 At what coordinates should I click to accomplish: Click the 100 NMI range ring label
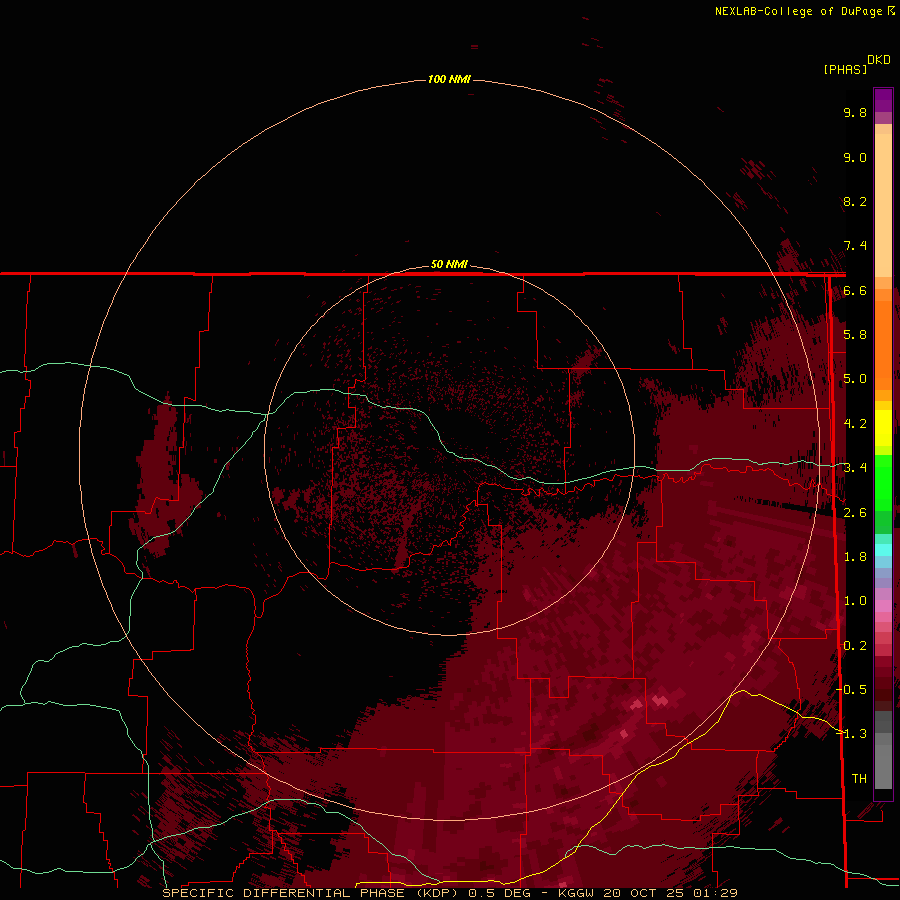(449, 79)
